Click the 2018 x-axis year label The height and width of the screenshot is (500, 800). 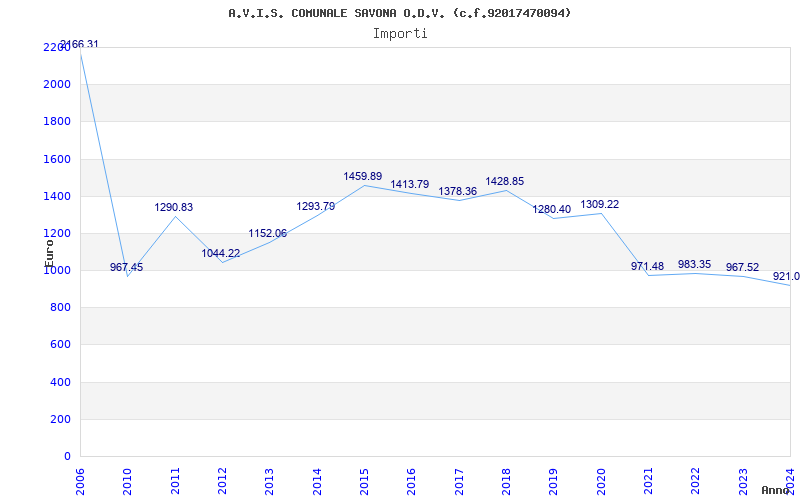[x=506, y=482]
